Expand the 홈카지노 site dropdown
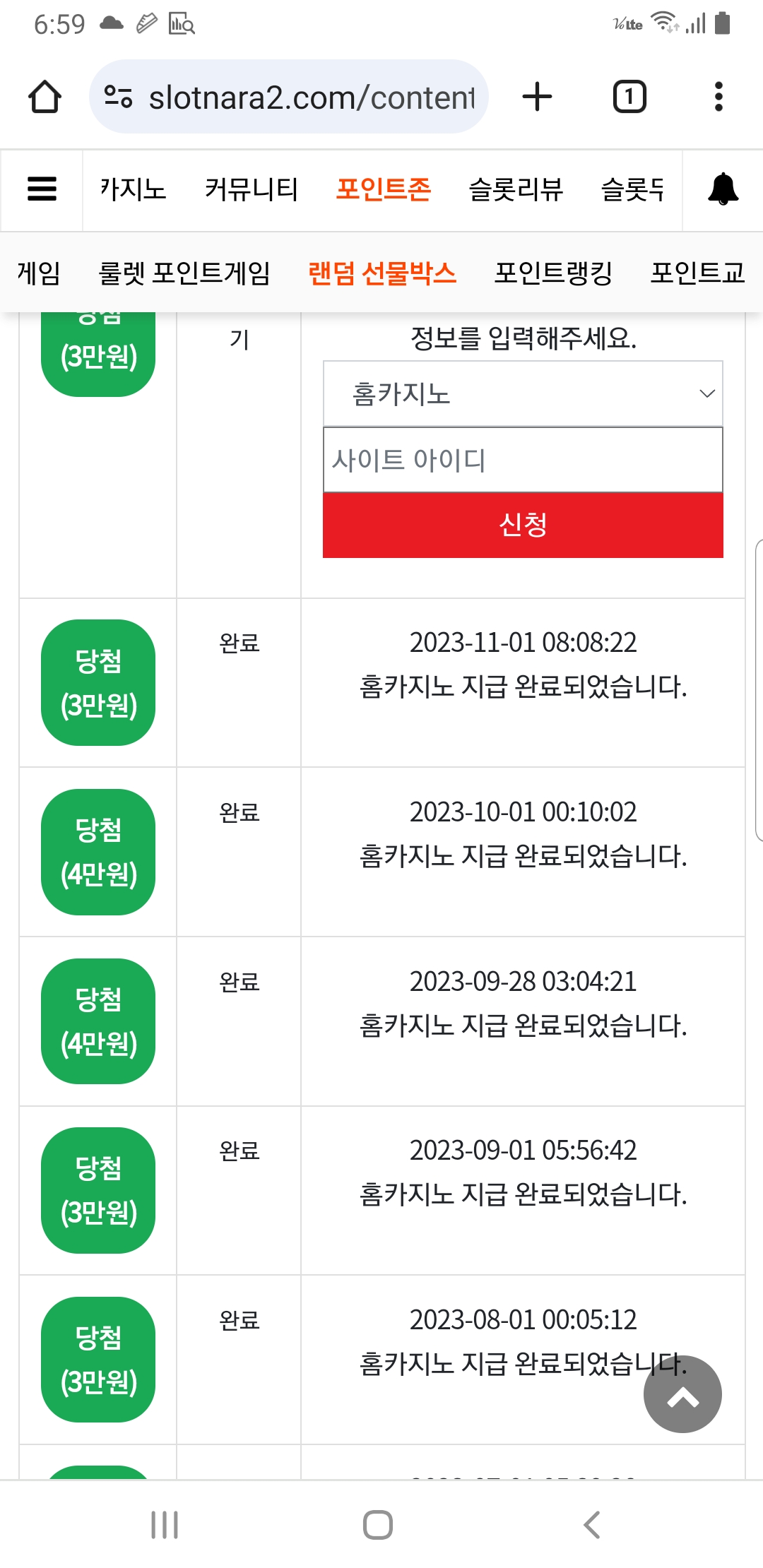The width and height of the screenshot is (763, 1568). (523, 393)
